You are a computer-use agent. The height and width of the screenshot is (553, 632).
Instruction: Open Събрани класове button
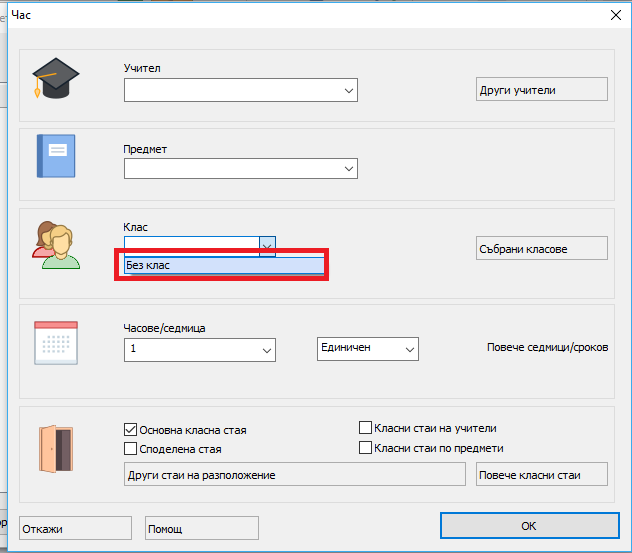click(541, 248)
